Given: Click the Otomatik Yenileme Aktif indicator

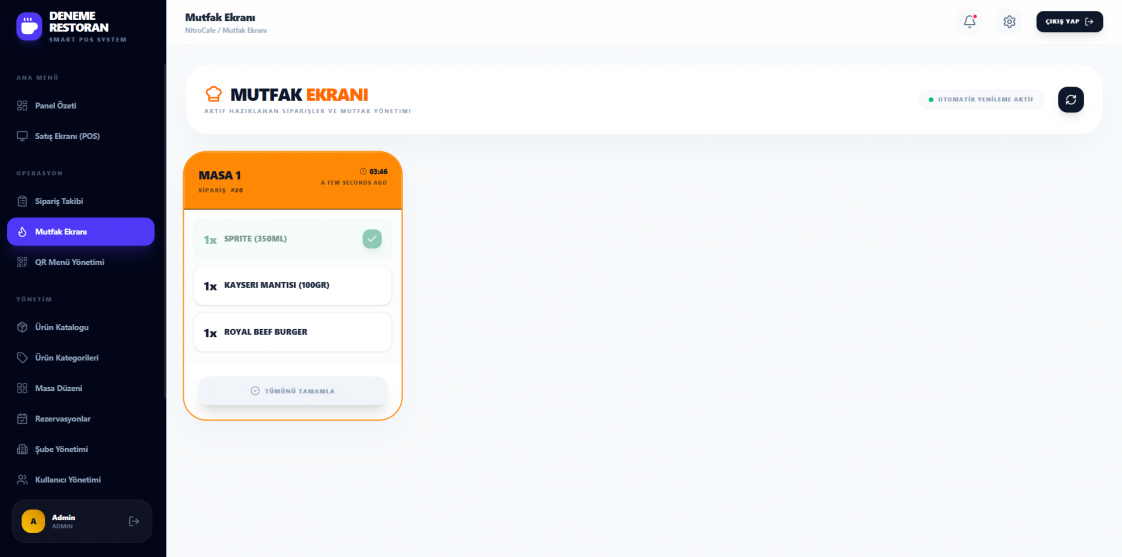Looking at the screenshot, I should [980, 100].
